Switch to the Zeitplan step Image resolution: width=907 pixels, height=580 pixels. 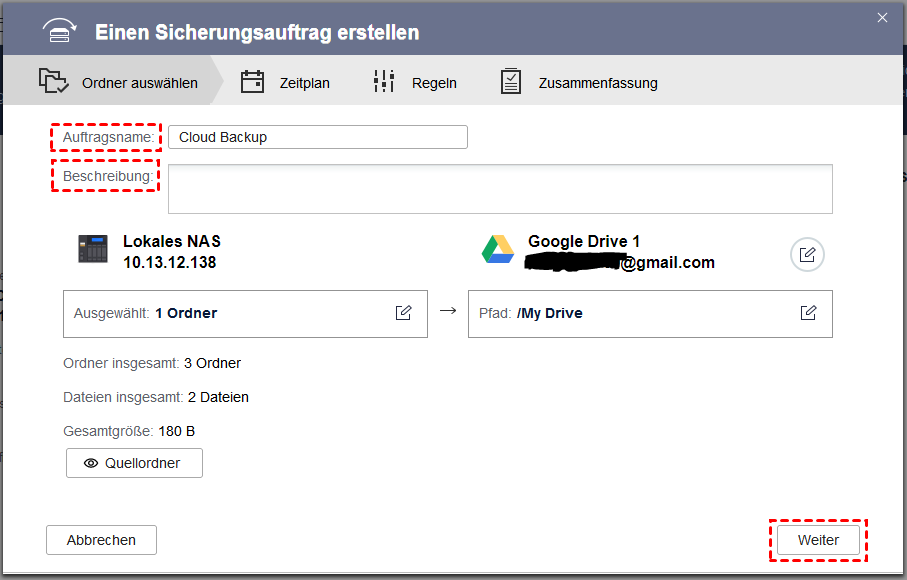click(x=304, y=83)
